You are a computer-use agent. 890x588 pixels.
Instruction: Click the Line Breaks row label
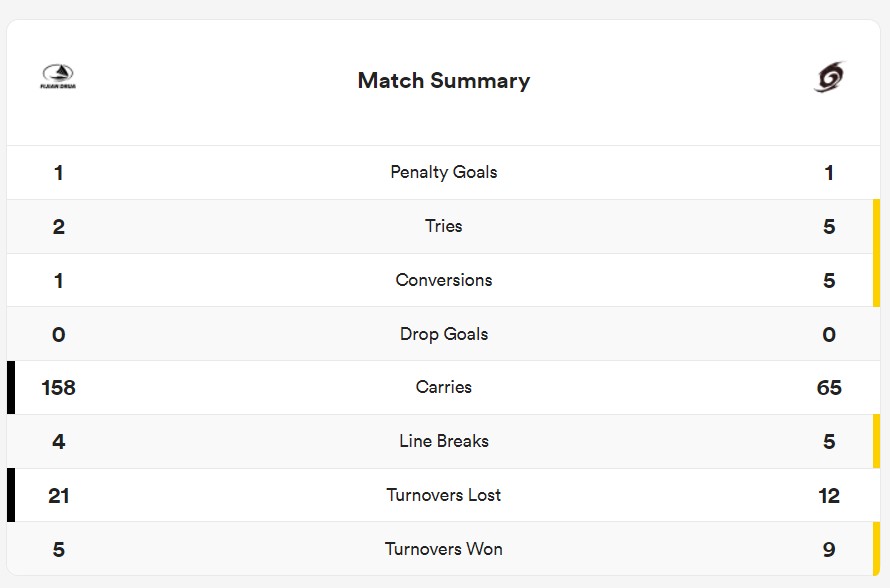(444, 441)
